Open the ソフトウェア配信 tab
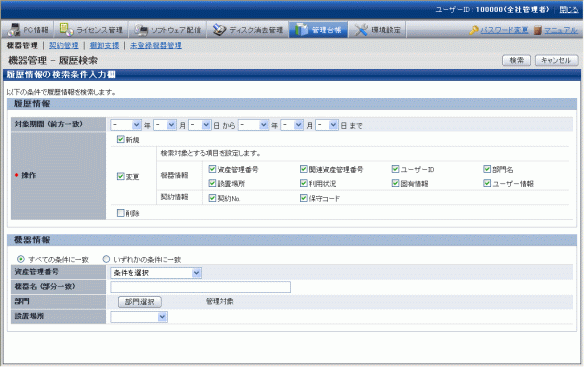The image size is (584, 367). click(168, 30)
